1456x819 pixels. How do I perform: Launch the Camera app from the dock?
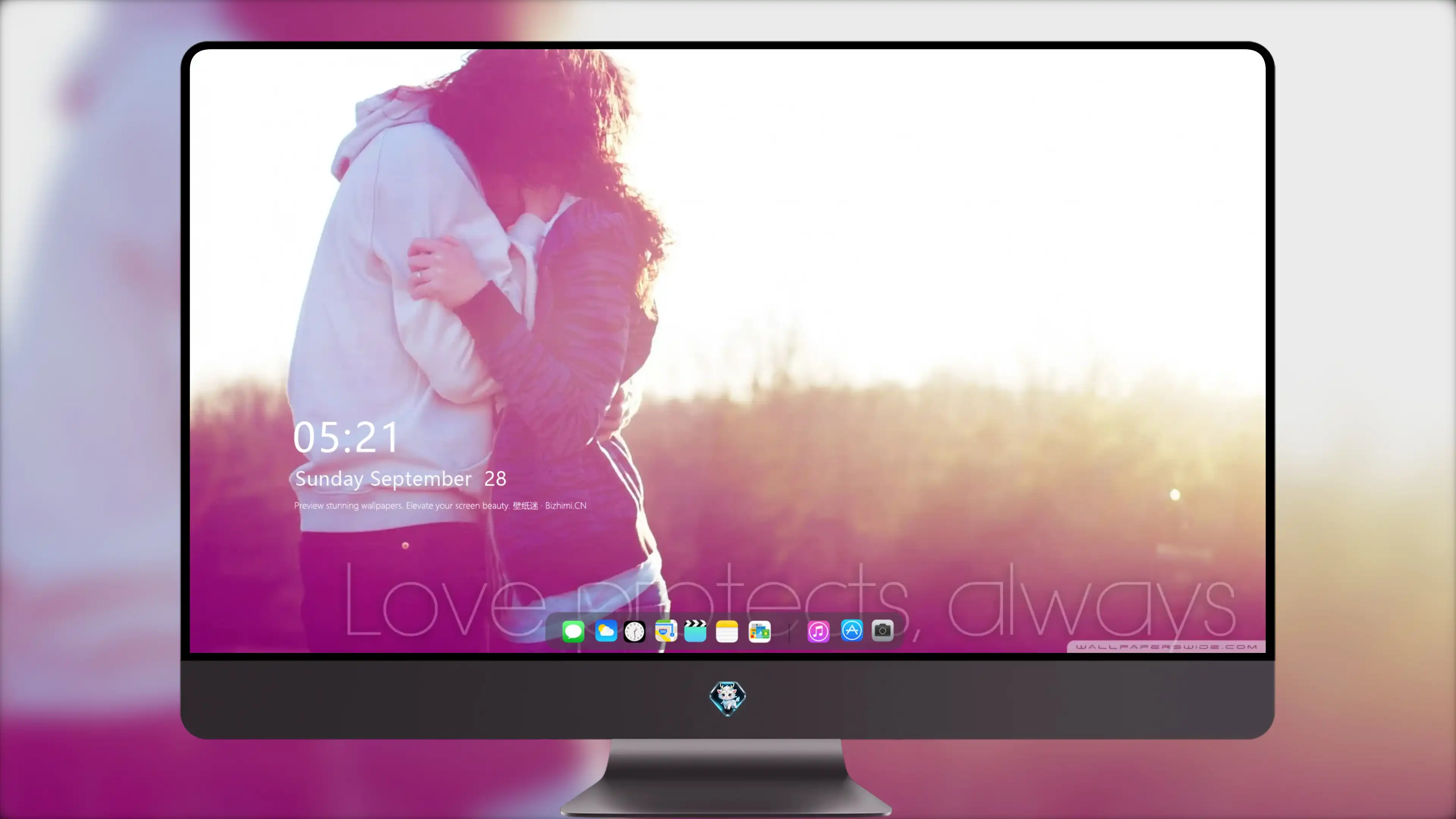coord(882,630)
